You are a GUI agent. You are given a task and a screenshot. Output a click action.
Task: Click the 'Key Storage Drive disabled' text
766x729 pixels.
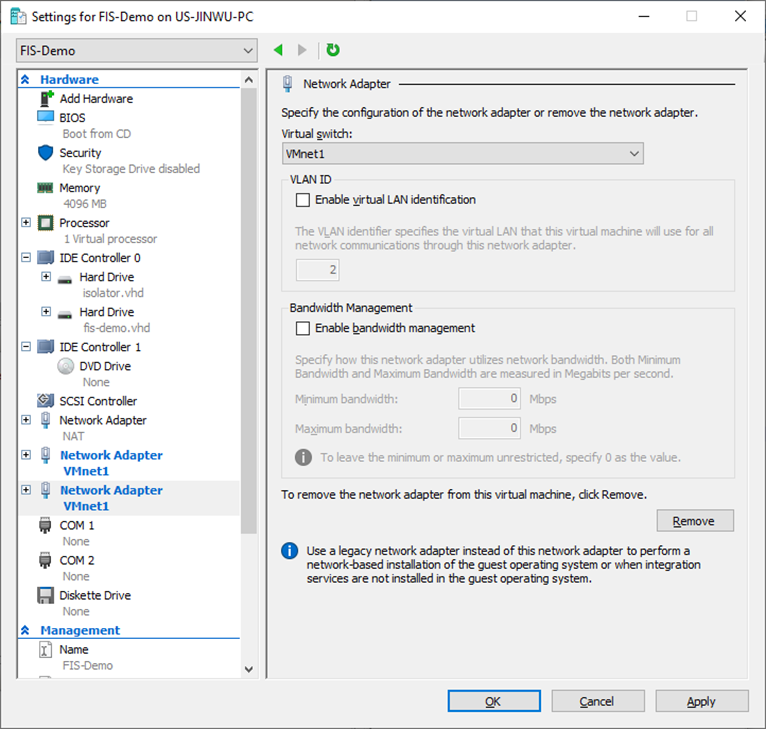coord(131,169)
